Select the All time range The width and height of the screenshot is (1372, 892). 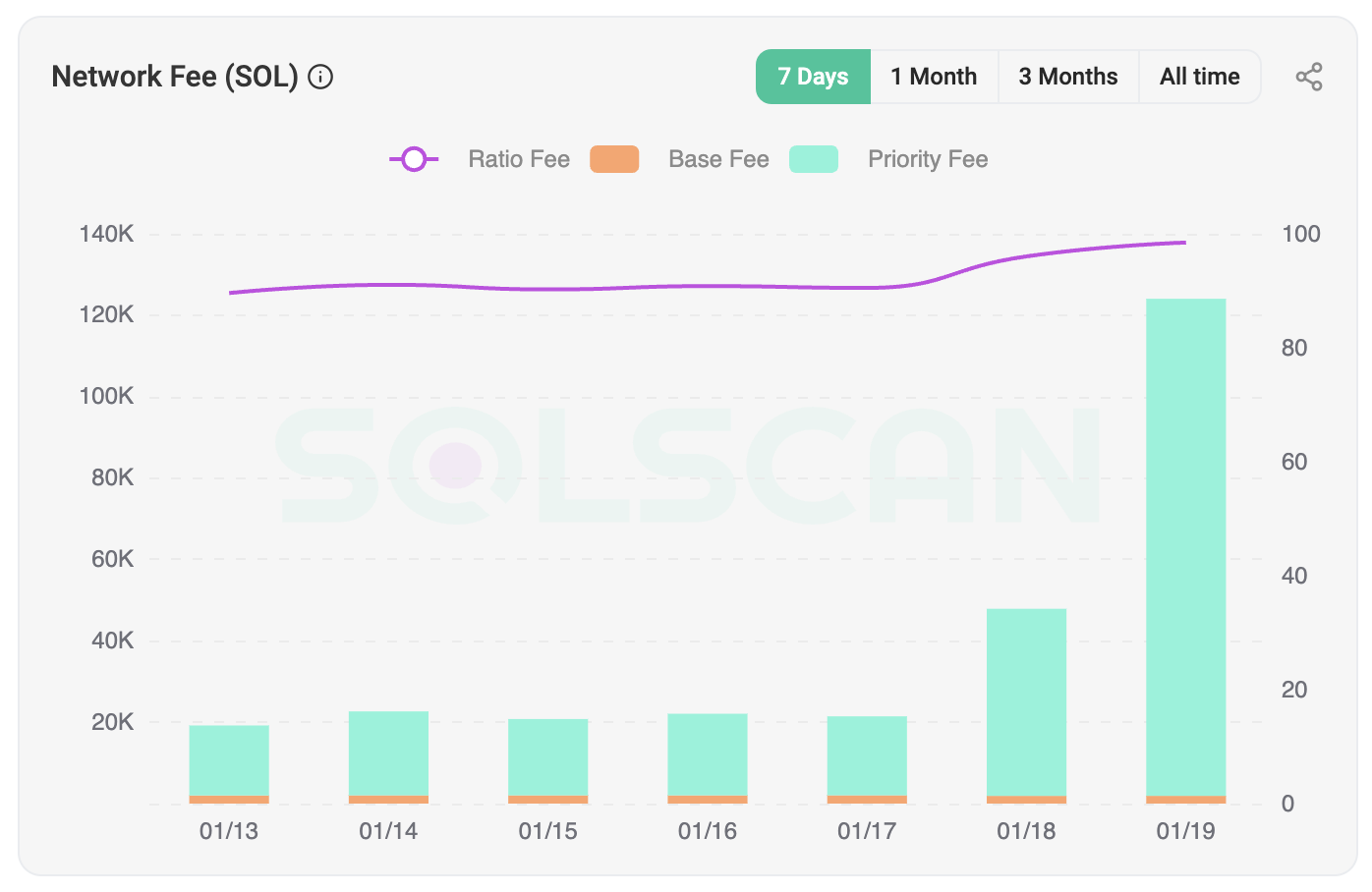click(x=1199, y=76)
